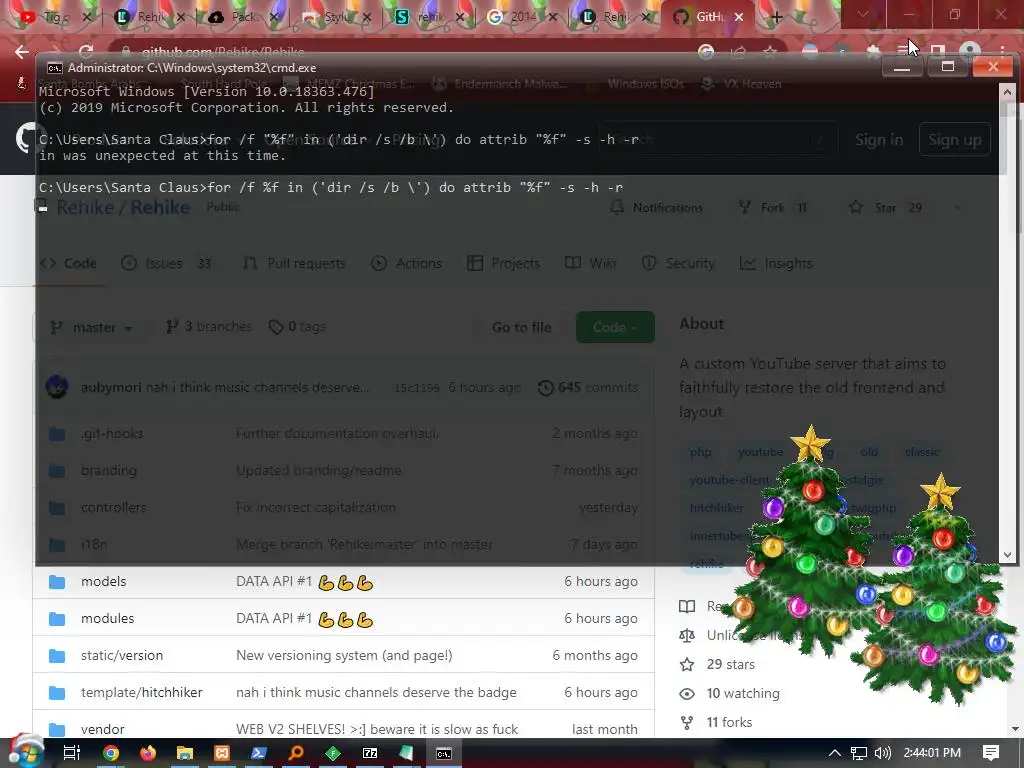Open the static/version folder

click(121, 655)
